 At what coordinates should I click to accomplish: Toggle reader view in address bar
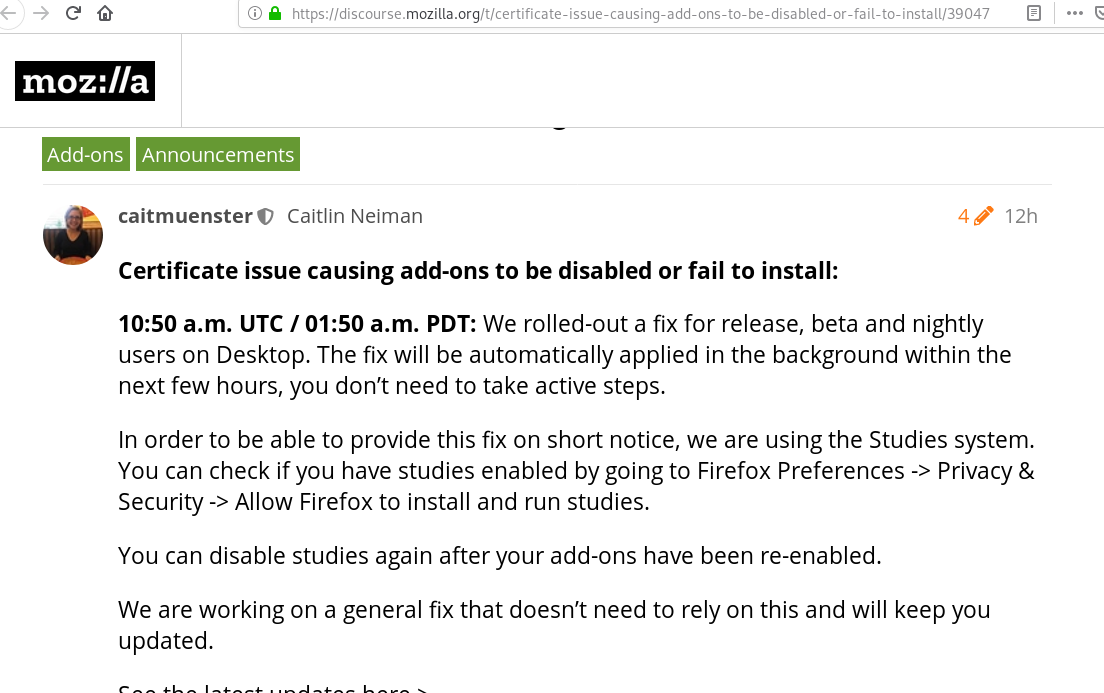tap(1034, 14)
